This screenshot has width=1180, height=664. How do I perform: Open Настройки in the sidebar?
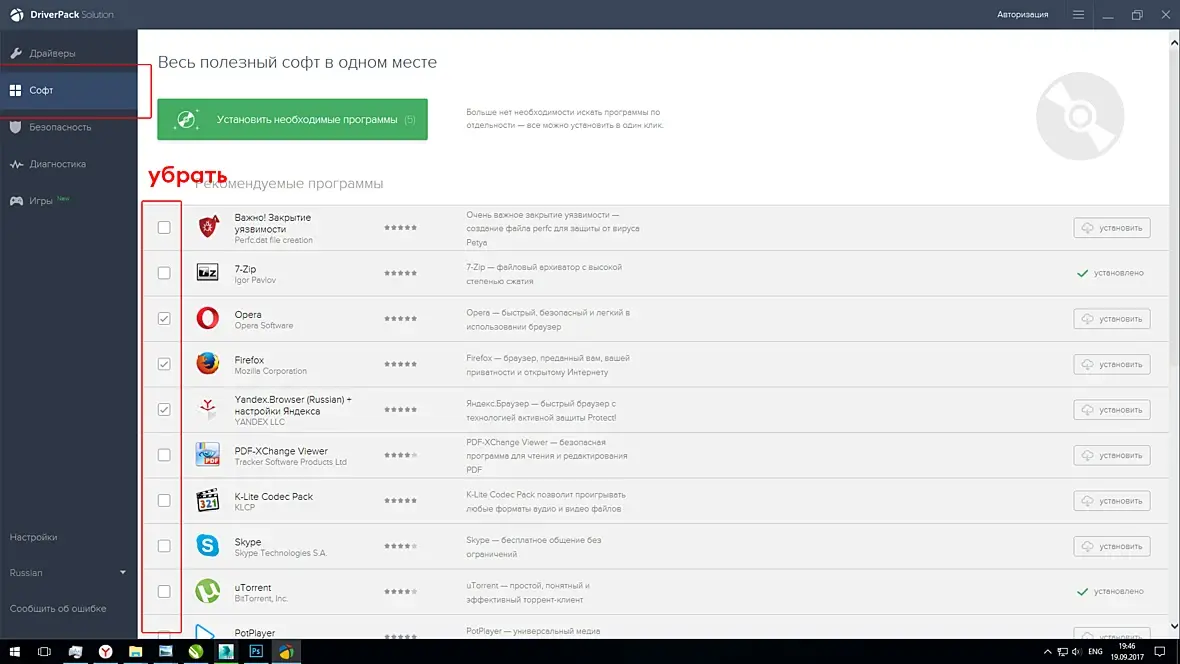click(x=33, y=538)
